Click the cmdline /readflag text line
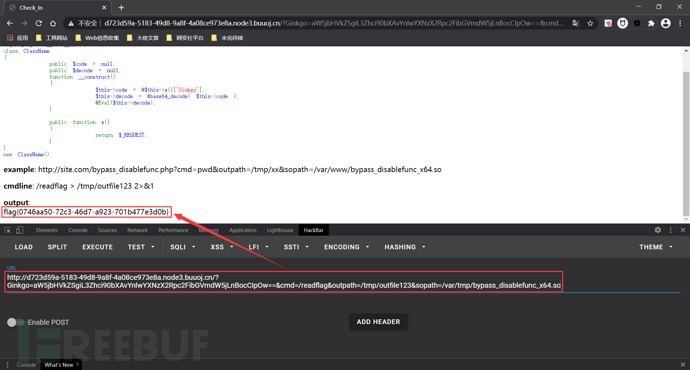 click(x=79, y=186)
